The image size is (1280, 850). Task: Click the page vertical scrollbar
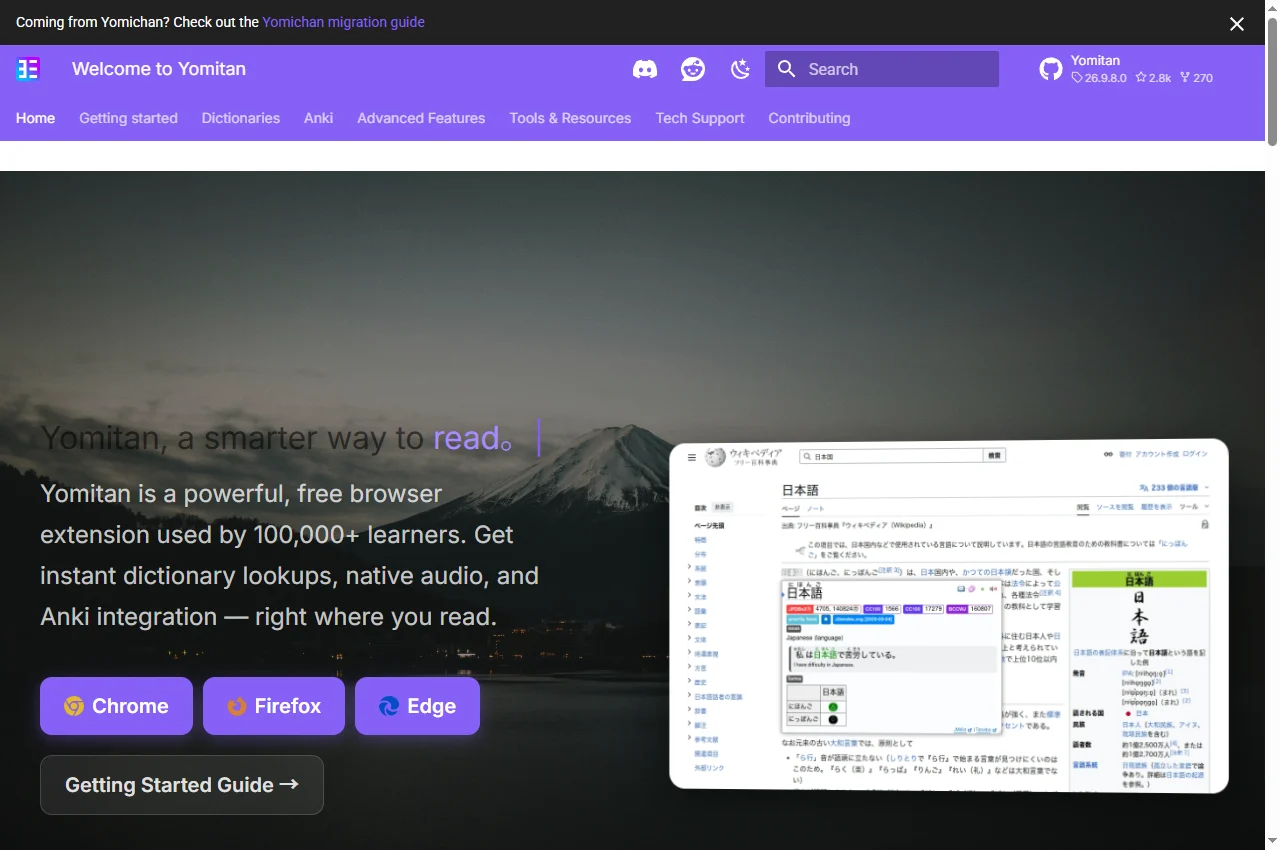[1272, 425]
